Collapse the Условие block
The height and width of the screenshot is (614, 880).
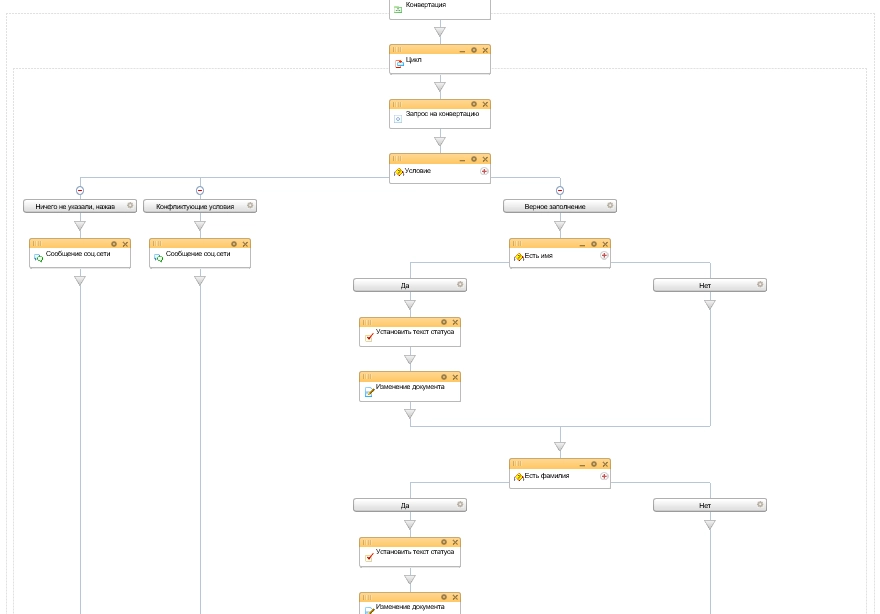462,159
